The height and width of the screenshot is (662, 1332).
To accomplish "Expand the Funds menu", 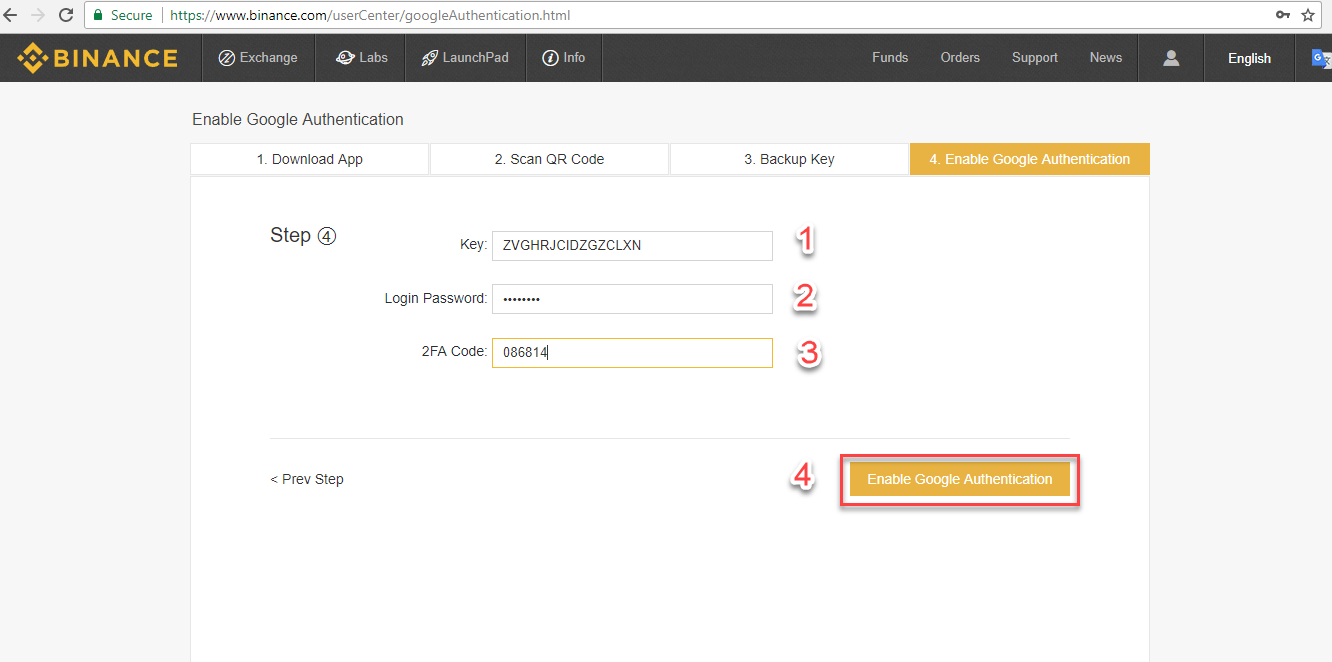I will (x=889, y=58).
